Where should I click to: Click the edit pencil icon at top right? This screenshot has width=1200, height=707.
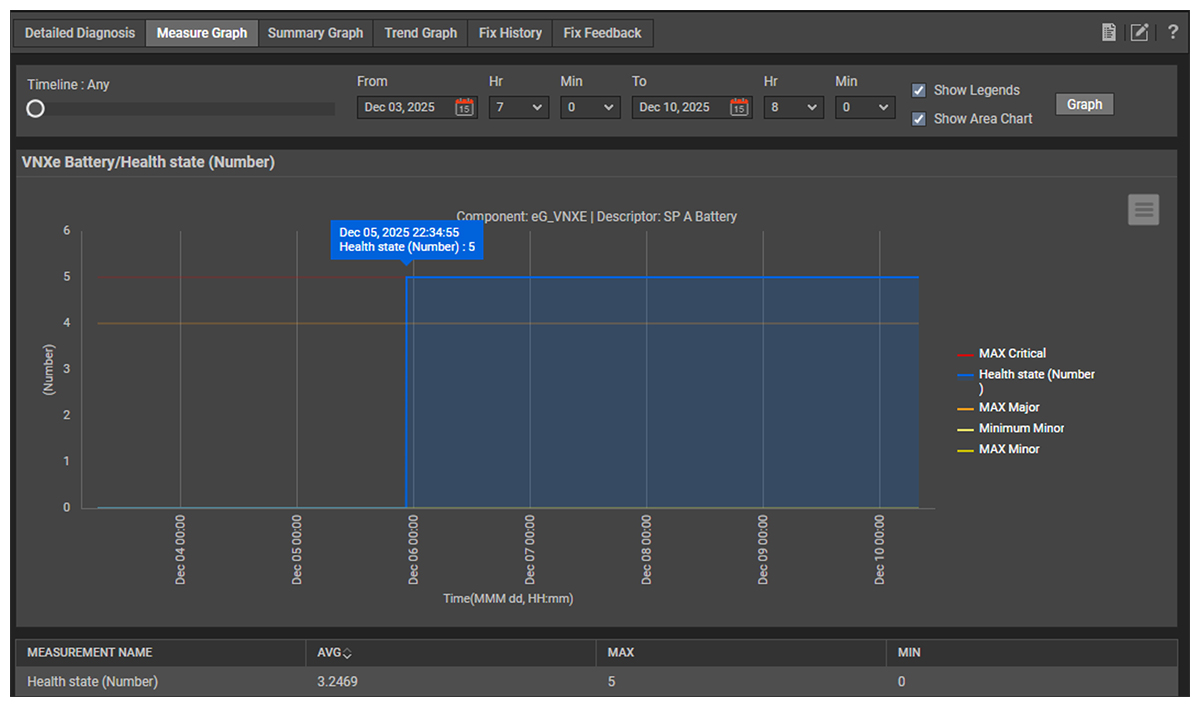click(1139, 33)
